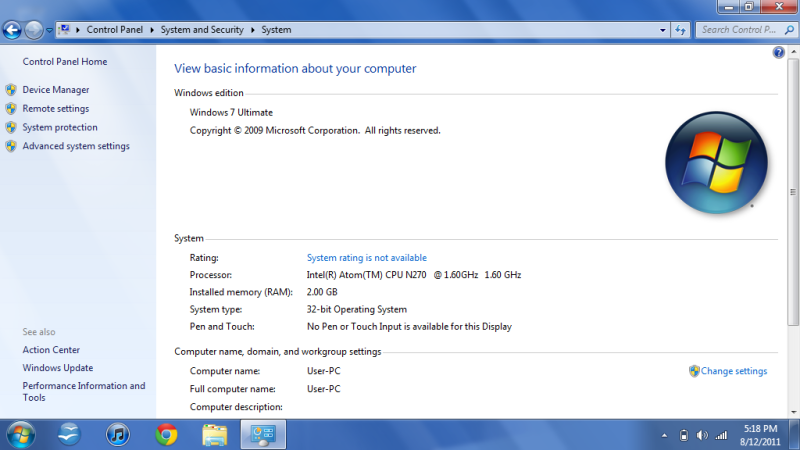
Task: Click shield icon beside Advanced system settings
Action: 11,146
